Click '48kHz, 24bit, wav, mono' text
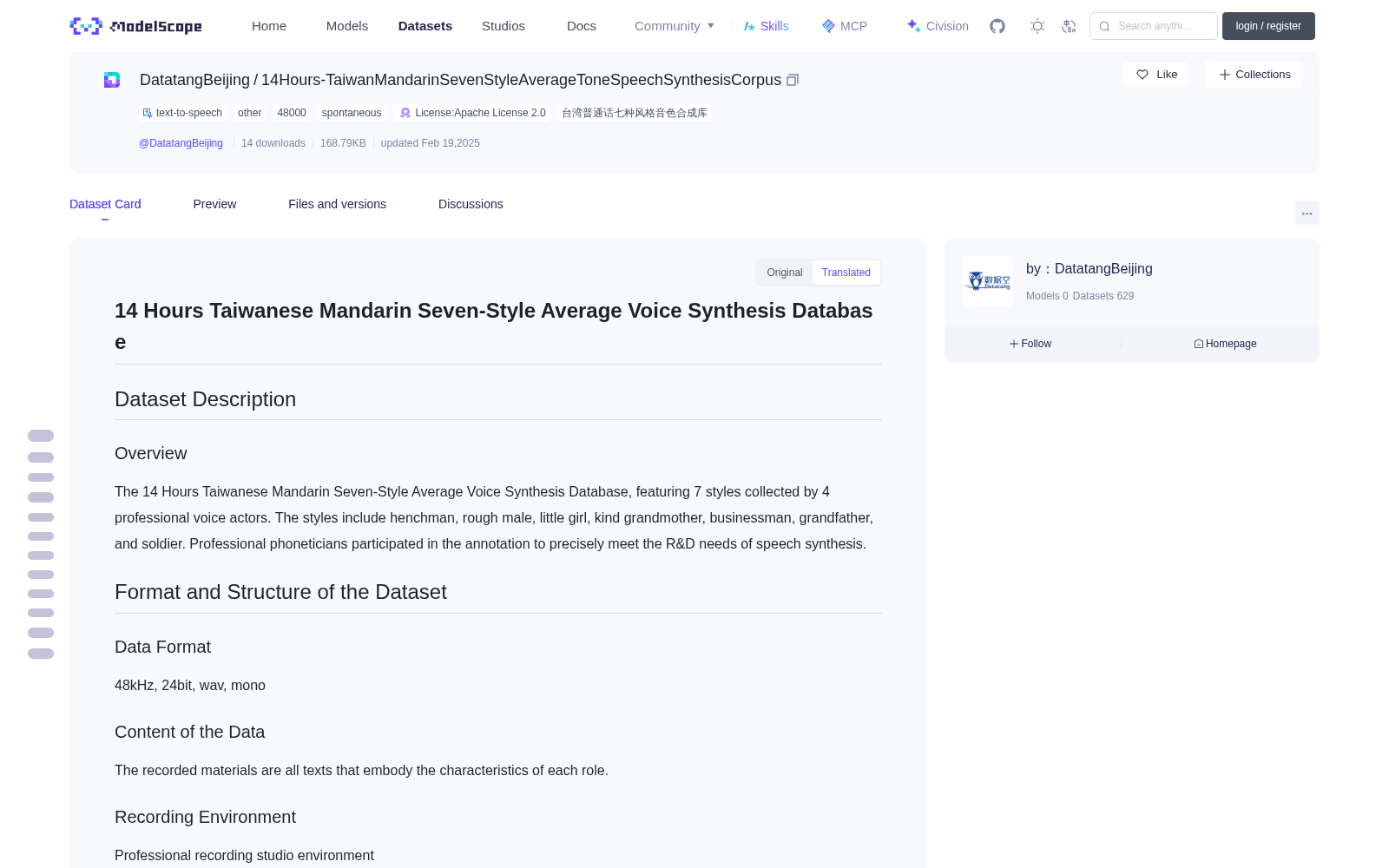The image size is (1389, 868). (x=190, y=686)
